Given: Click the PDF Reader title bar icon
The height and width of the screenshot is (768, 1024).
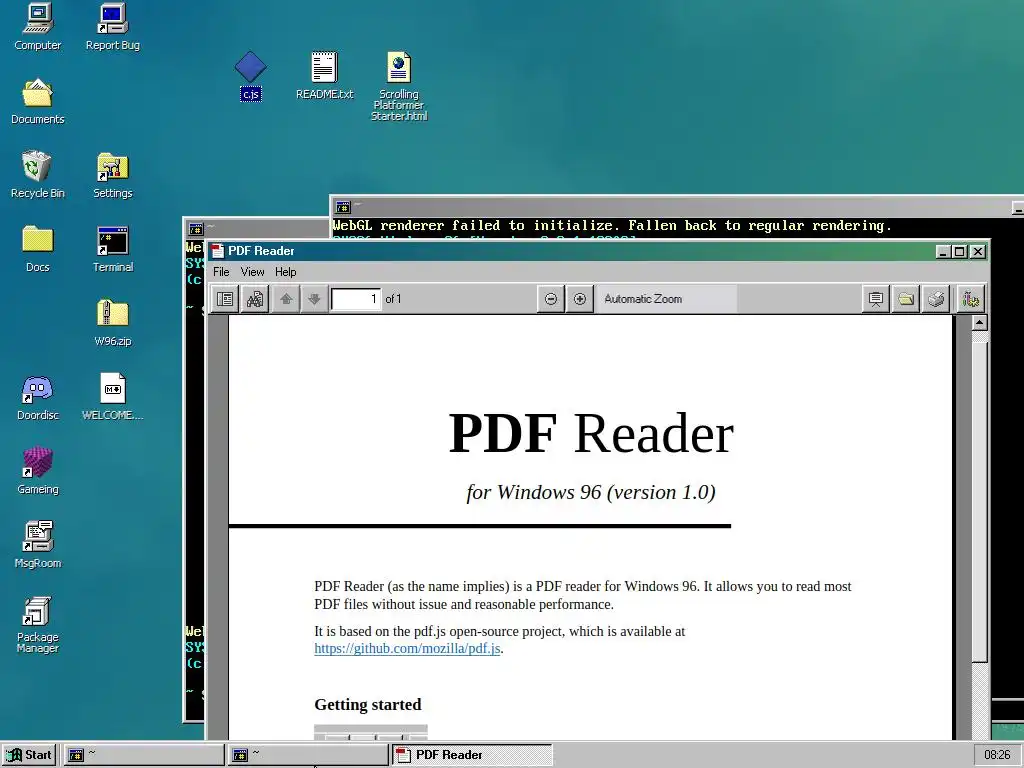Looking at the screenshot, I should pos(218,251).
